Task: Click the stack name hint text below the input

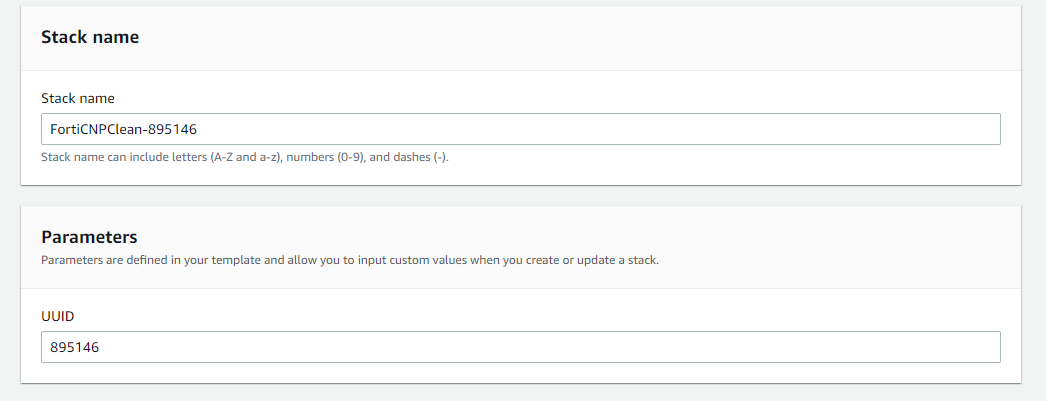Action: (244, 157)
